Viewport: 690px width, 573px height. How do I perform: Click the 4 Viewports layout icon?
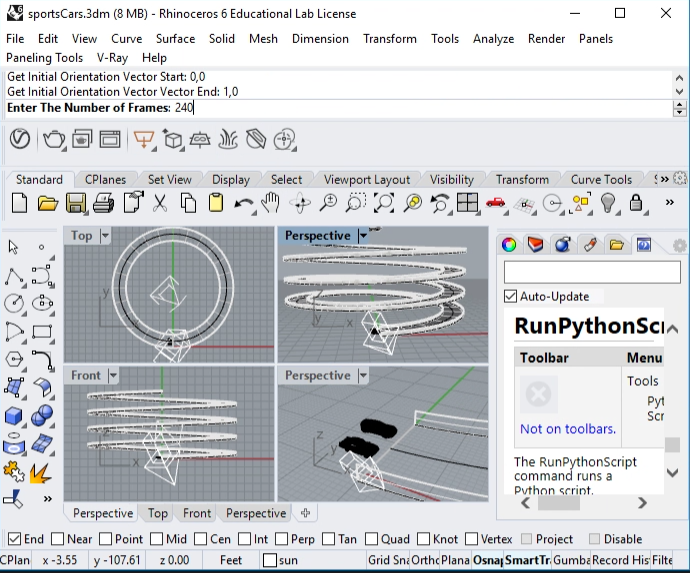pos(467,203)
